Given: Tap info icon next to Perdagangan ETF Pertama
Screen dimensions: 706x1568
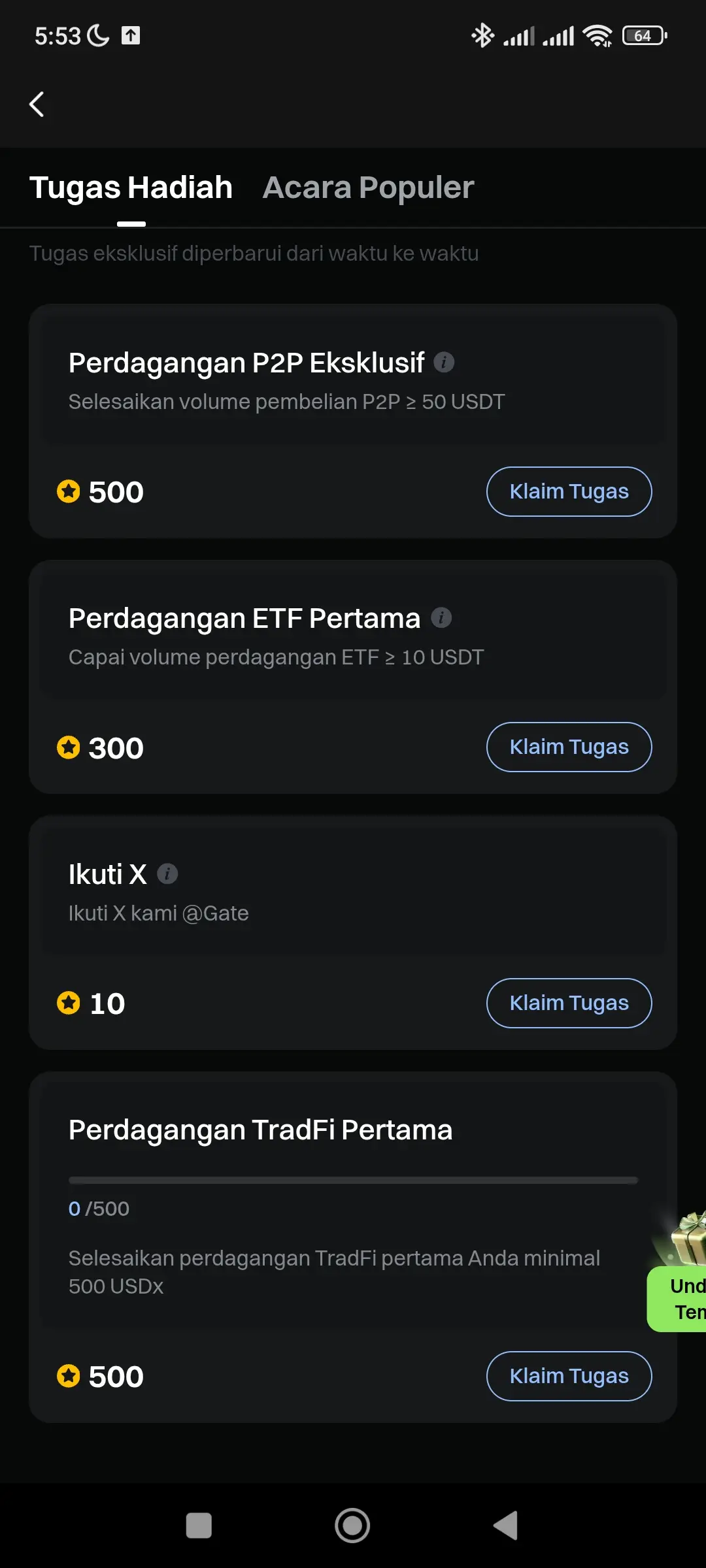Looking at the screenshot, I should coord(441,617).
